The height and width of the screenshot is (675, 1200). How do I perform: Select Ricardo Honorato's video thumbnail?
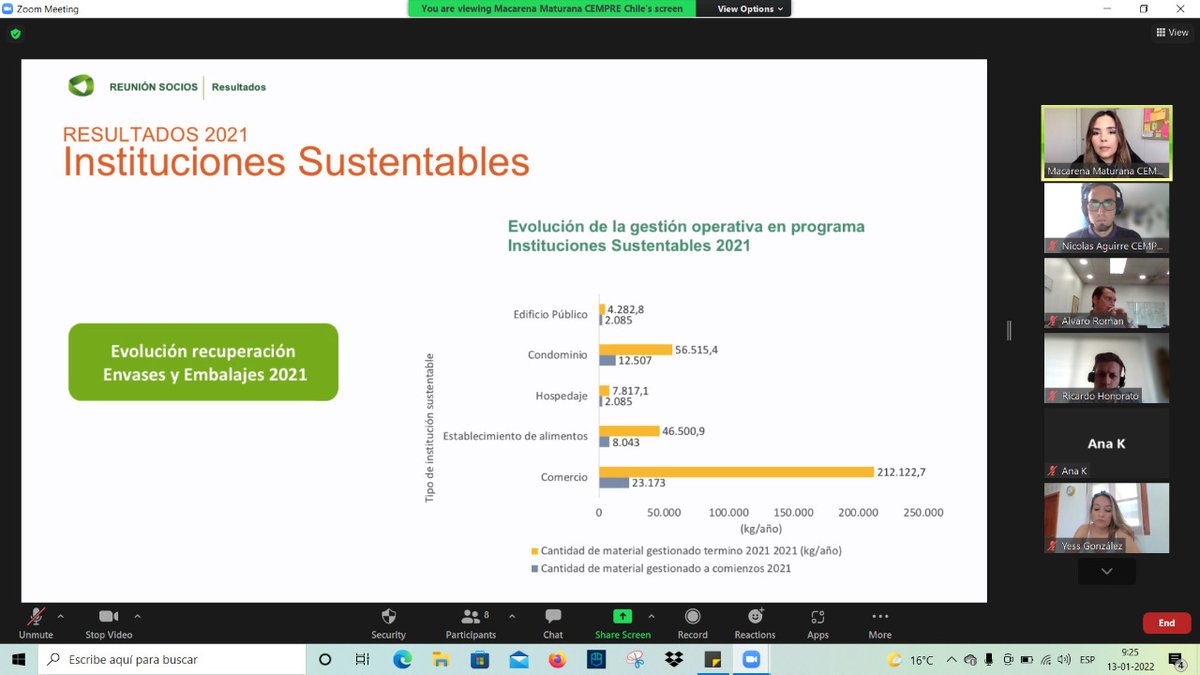click(x=1106, y=368)
